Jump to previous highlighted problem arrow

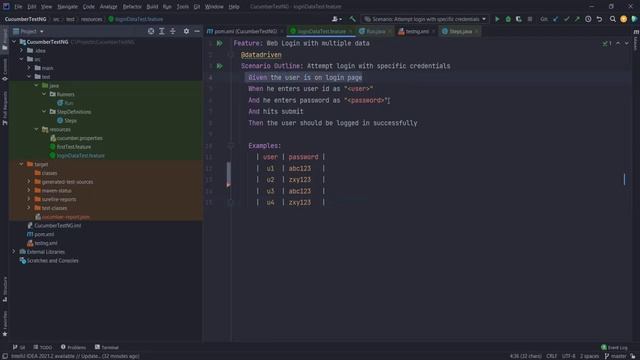coord(618,43)
